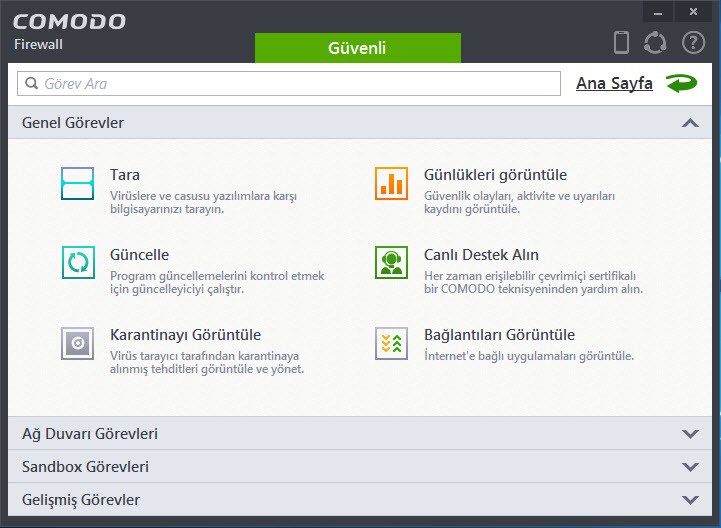Click 'Program güncellemelerini kontrol etmek' description

tap(217, 276)
